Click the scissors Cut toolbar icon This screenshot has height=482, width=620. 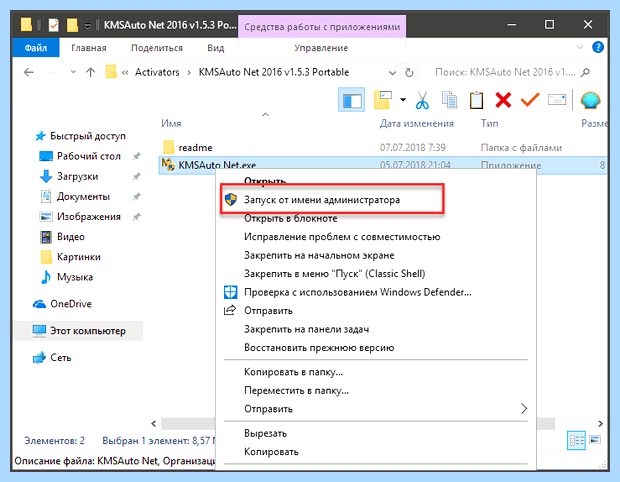[422, 100]
